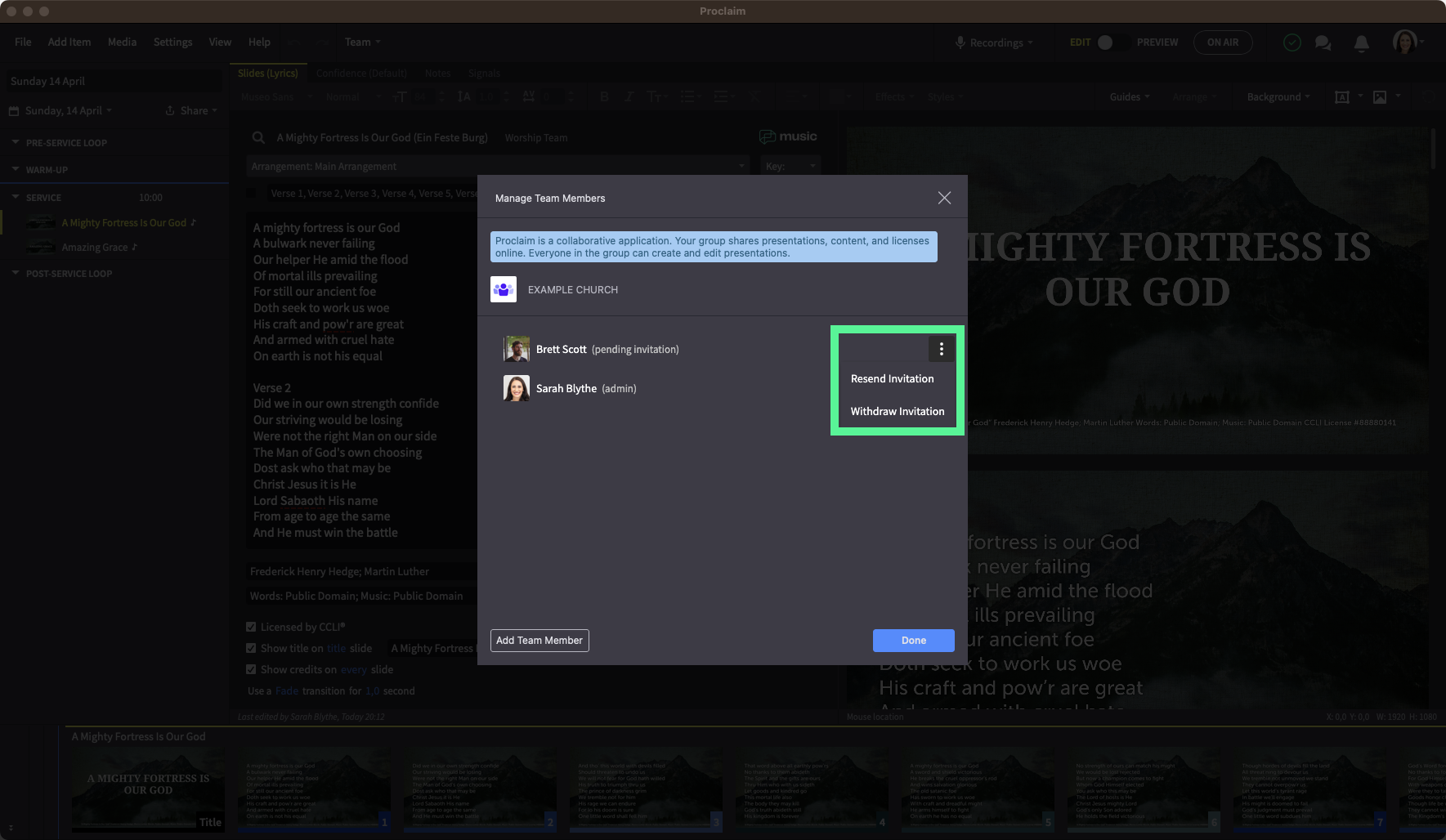The width and height of the screenshot is (1446, 840).
Task: Open the Background dropdown
Action: (1278, 96)
